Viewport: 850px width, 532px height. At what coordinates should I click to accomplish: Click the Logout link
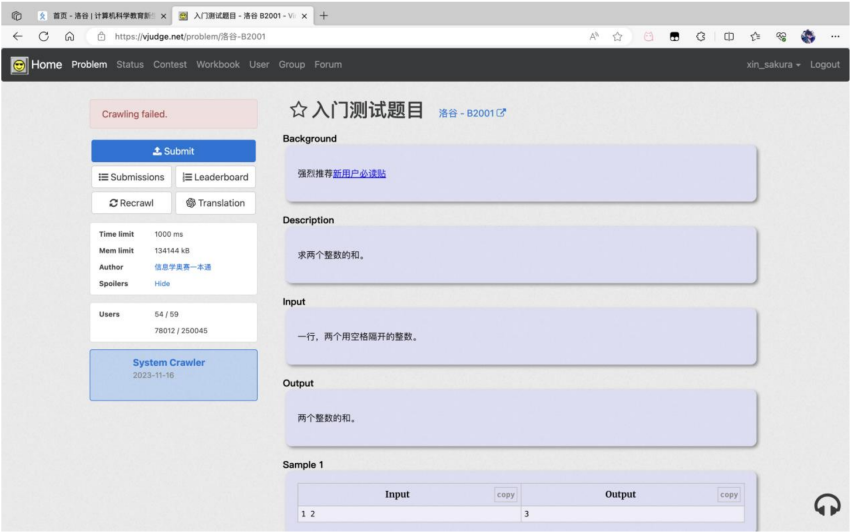tap(825, 65)
